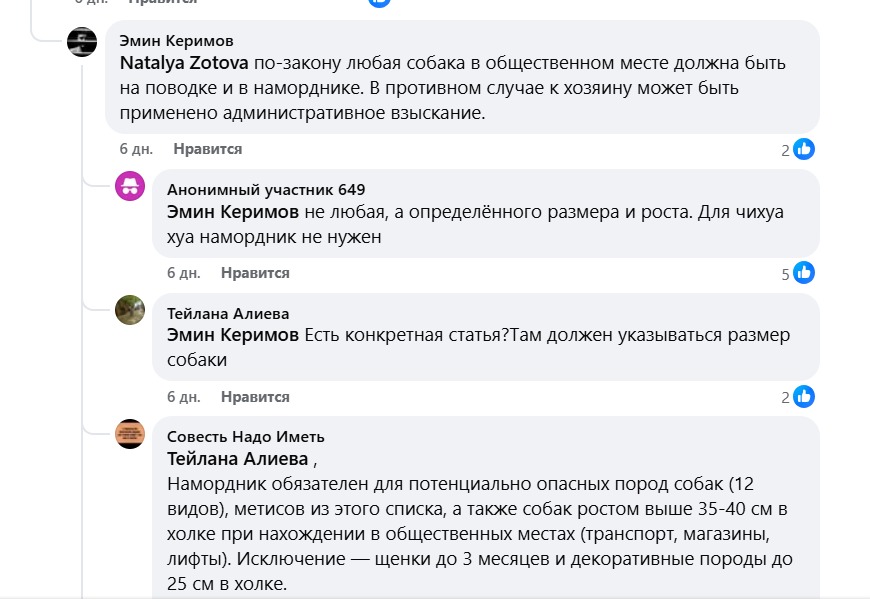Click the like reaction icon on Анонимный участник 649's comment

pyautogui.click(x=804, y=273)
